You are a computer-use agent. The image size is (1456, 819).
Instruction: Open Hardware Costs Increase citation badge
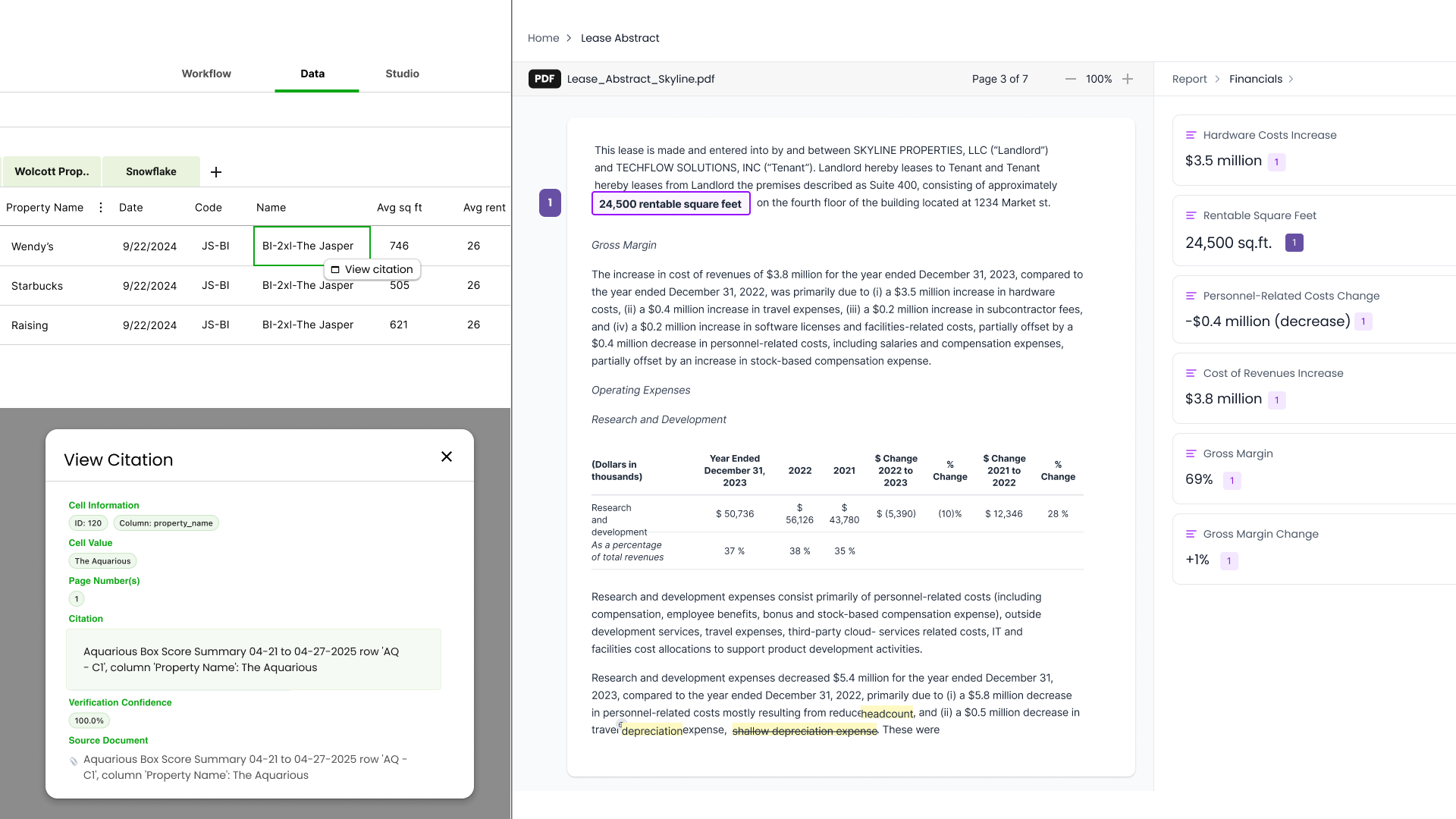pos(1276,162)
